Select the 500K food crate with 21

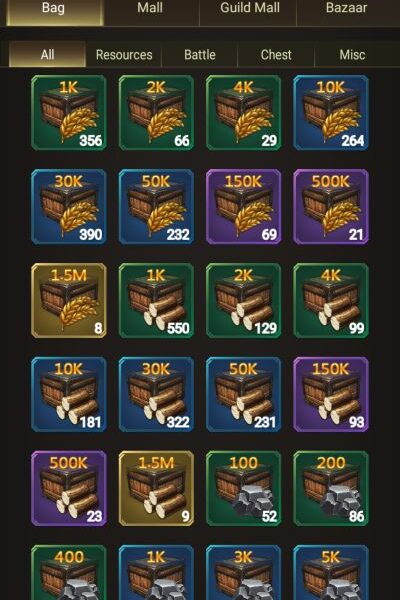331,207
